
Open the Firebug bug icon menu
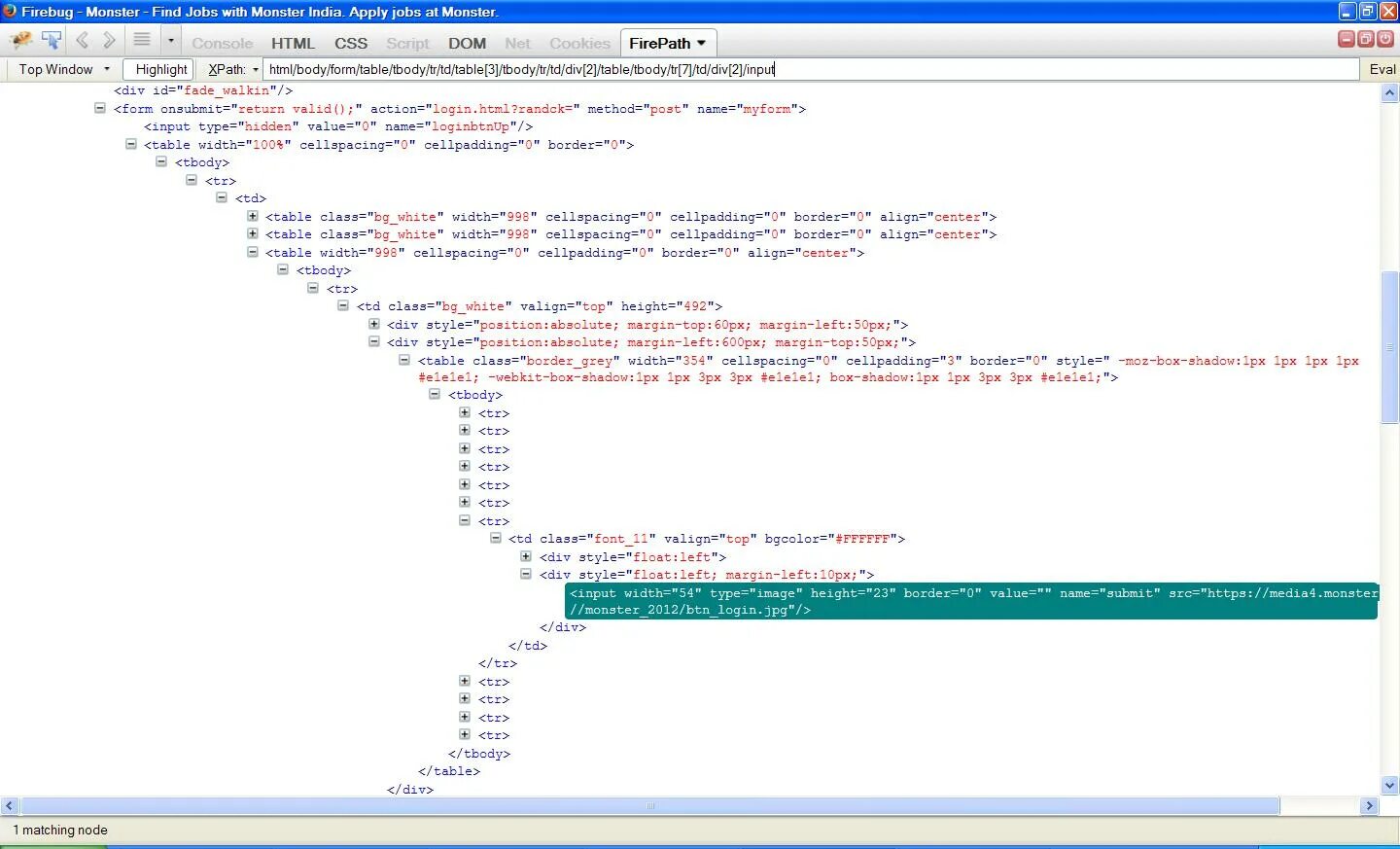(x=19, y=41)
